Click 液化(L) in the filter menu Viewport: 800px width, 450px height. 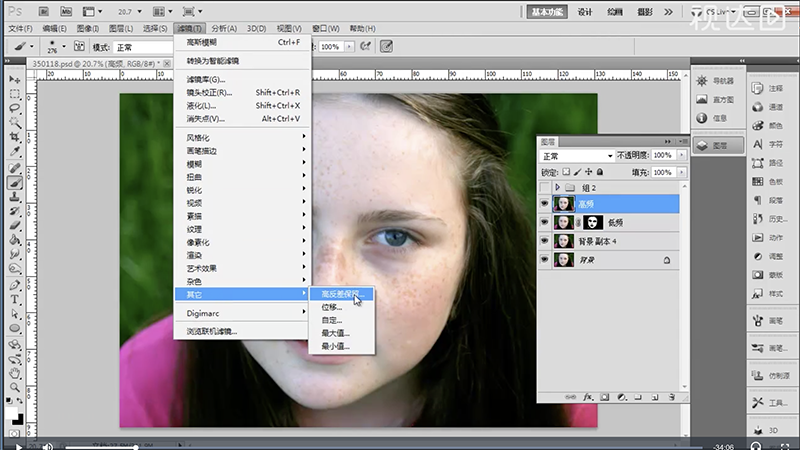(242, 106)
